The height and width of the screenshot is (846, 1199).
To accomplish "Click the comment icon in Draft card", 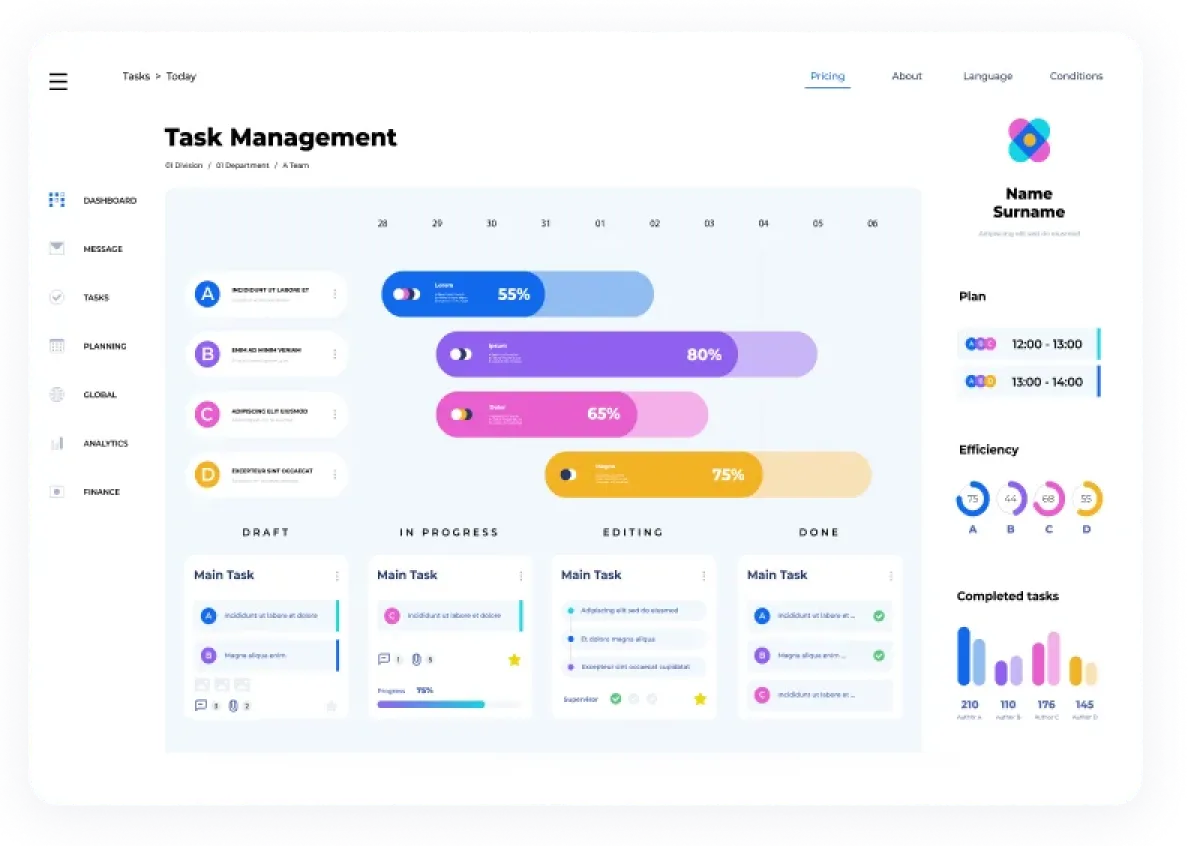I will pyautogui.click(x=200, y=705).
